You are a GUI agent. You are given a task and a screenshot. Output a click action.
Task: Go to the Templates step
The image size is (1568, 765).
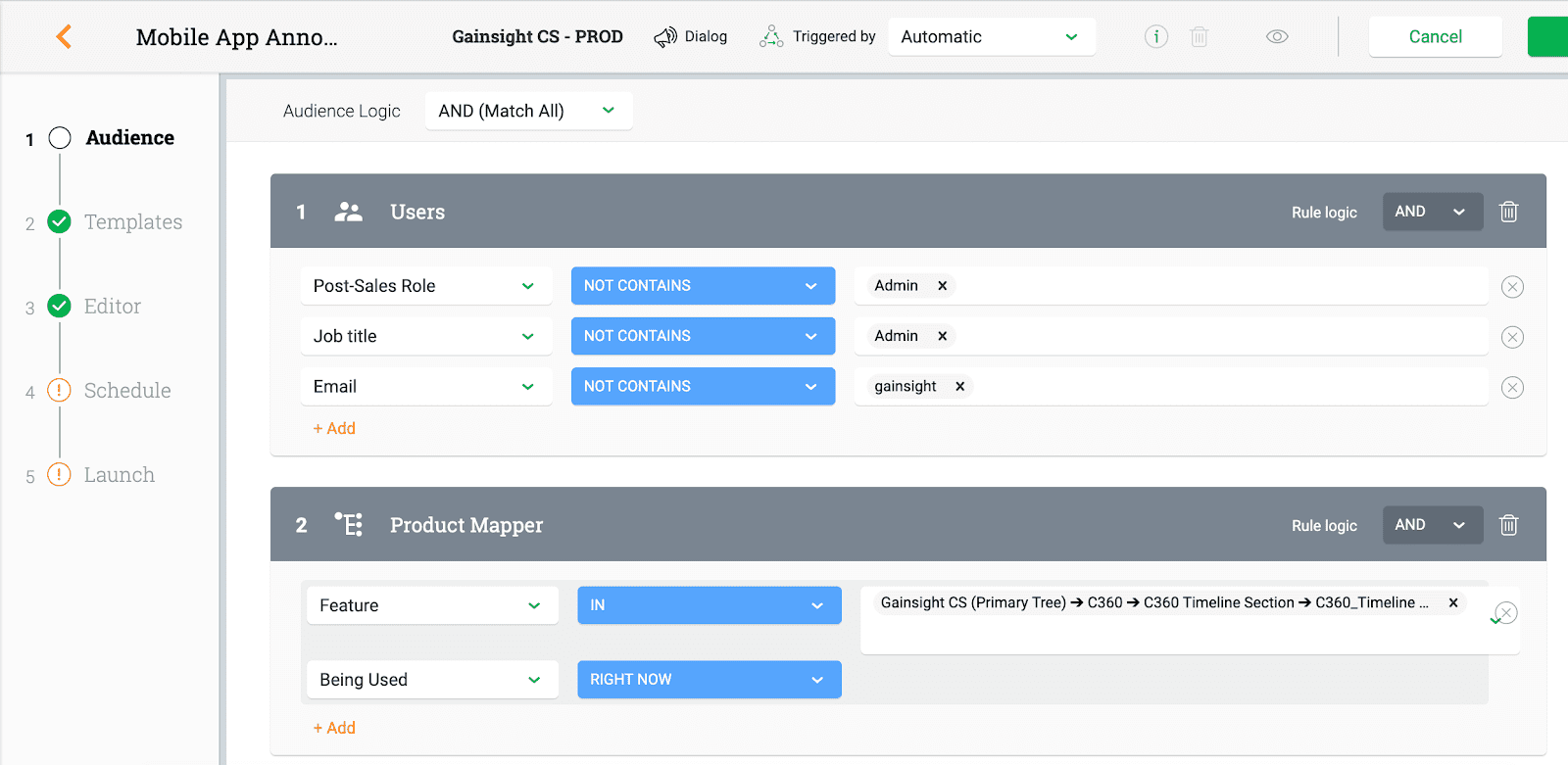point(132,222)
